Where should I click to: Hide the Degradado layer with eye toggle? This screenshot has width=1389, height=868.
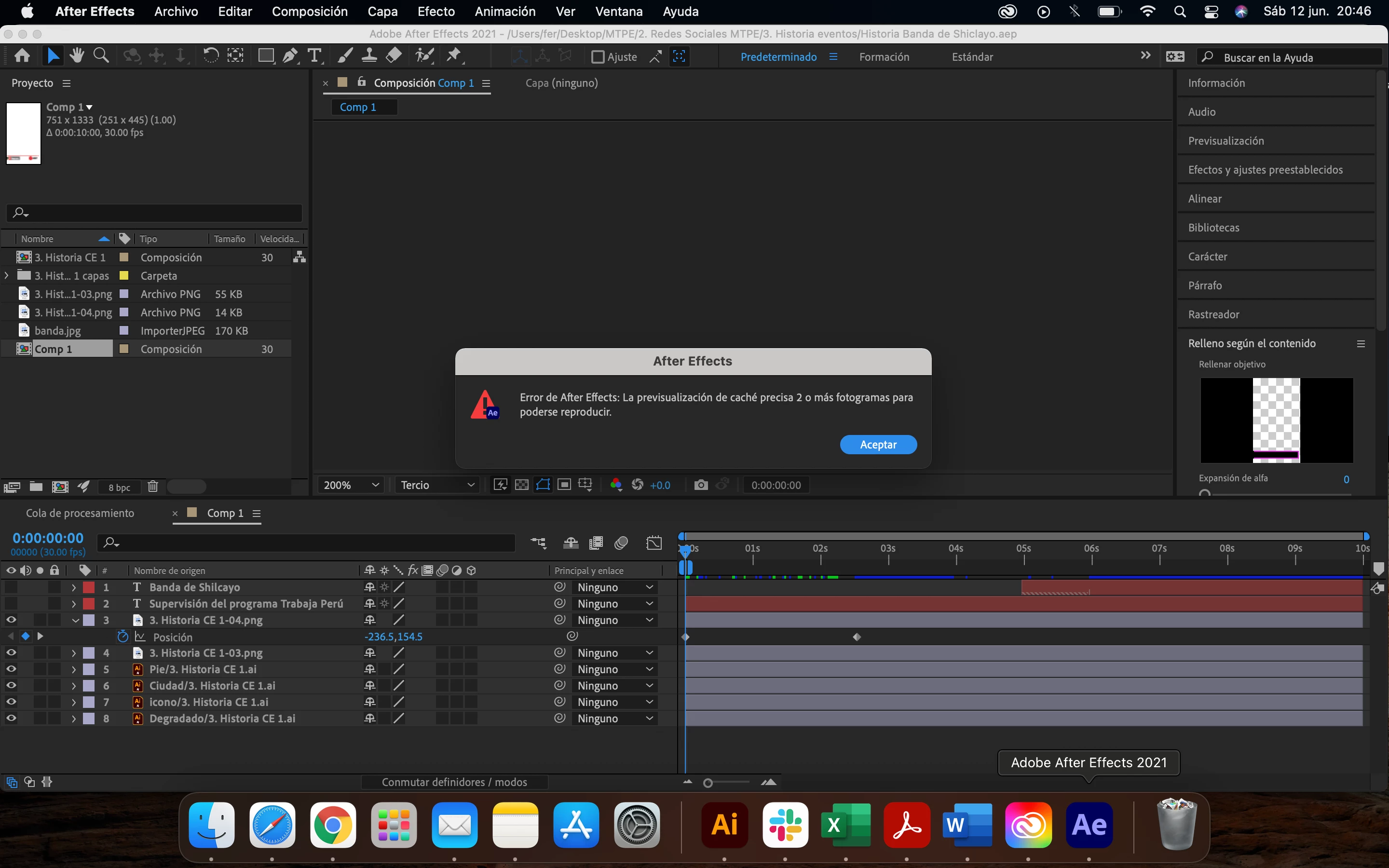point(11,718)
